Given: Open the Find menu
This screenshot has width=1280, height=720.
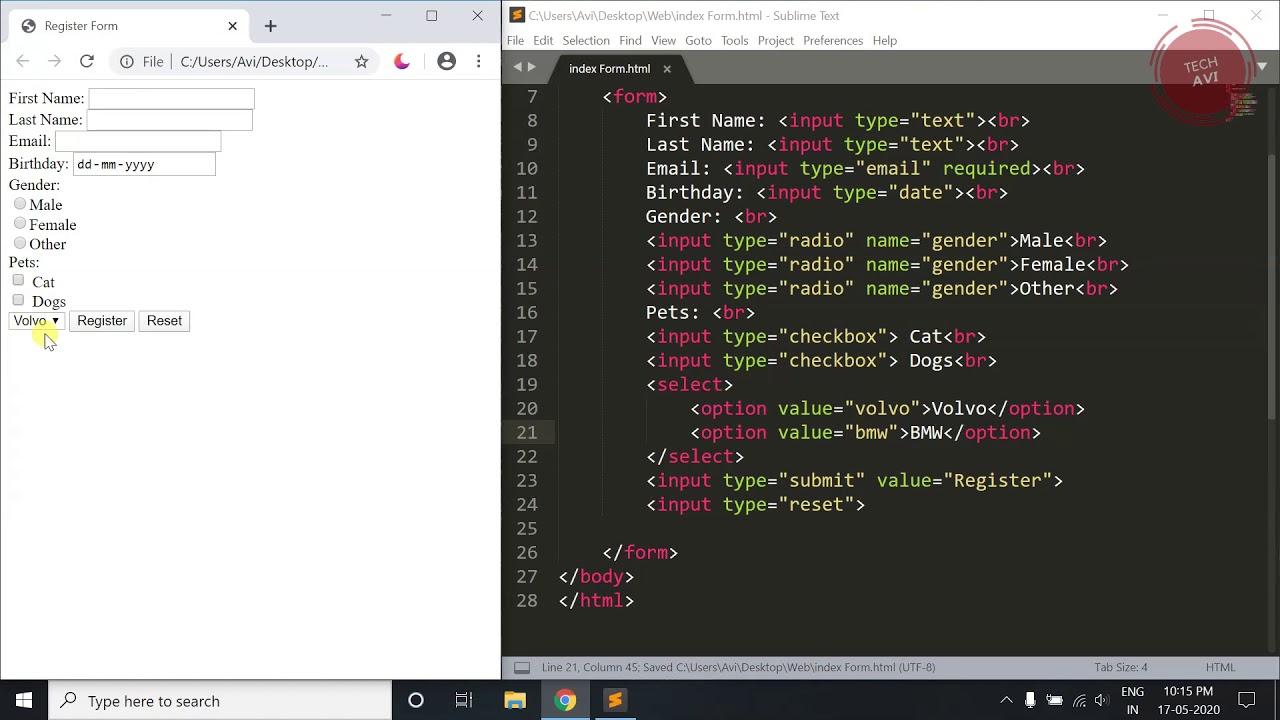Looking at the screenshot, I should (x=630, y=40).
